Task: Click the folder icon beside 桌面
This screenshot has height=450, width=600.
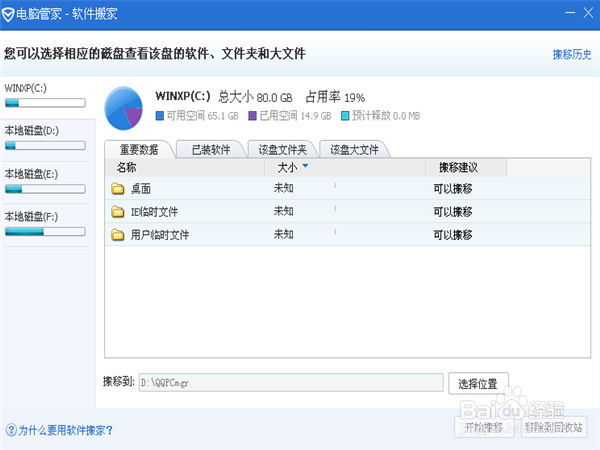Action: pos(118,188)
